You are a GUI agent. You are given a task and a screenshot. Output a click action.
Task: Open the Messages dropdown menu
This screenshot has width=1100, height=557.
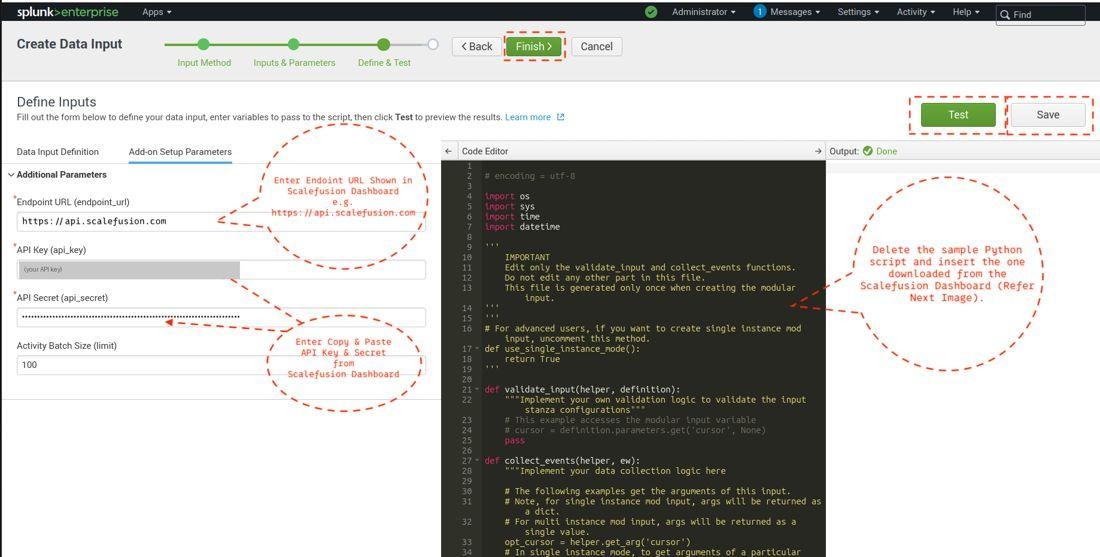(x=795, y=12)
